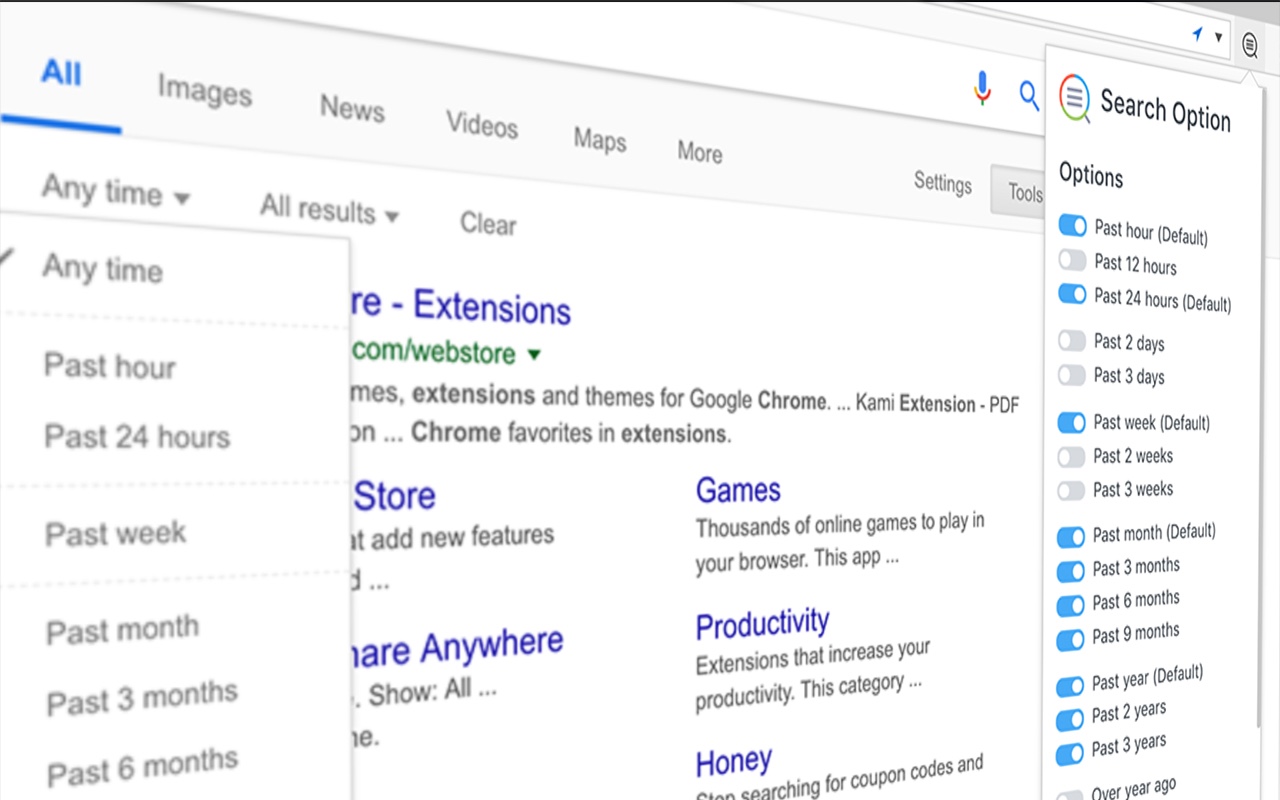Turn off Past 3 years switch
Screen dimensions: 1280x800
1070,753
